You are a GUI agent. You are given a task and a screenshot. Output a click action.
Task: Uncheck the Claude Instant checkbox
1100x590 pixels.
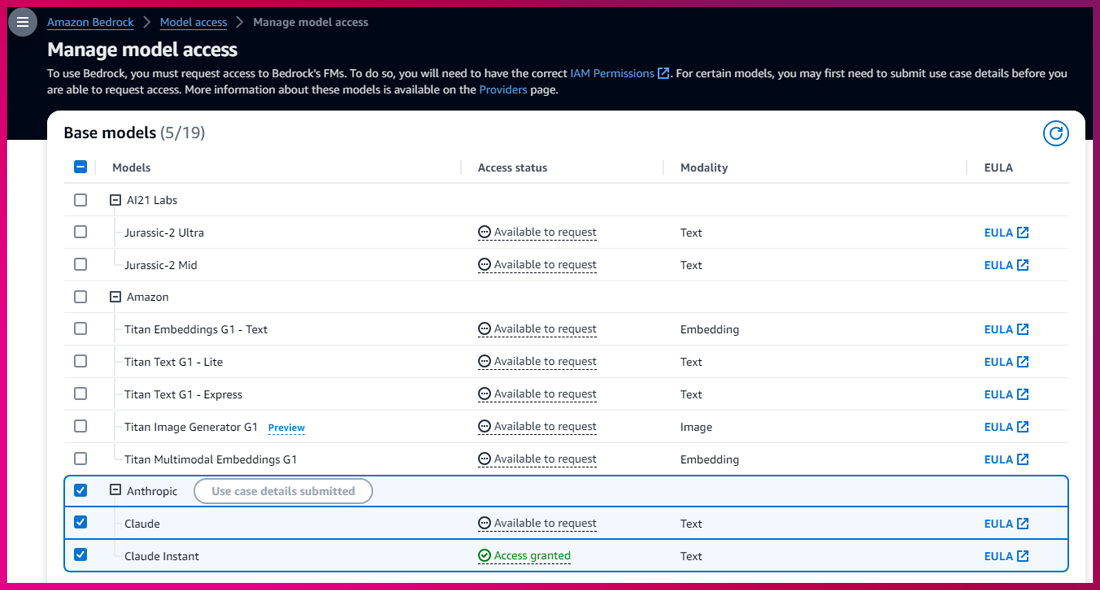pos(81,554)
